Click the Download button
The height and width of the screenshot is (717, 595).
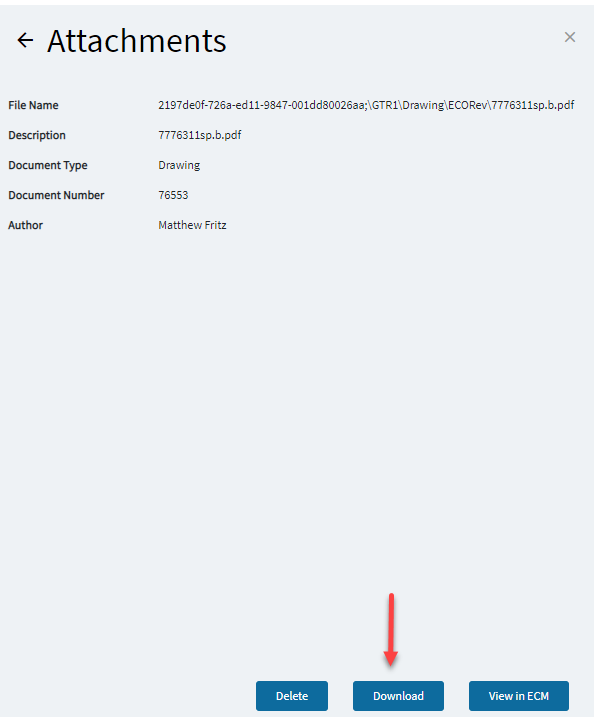point(398,696)
